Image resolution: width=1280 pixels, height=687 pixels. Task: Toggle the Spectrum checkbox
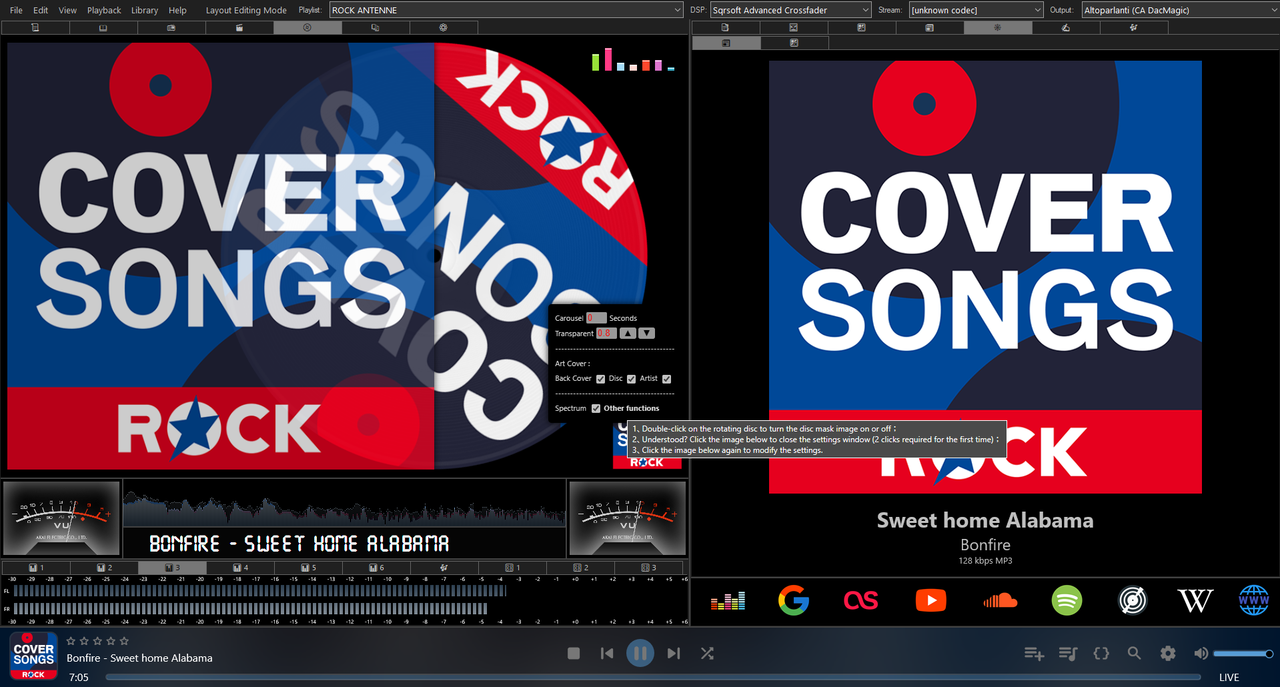pos(596,408)
